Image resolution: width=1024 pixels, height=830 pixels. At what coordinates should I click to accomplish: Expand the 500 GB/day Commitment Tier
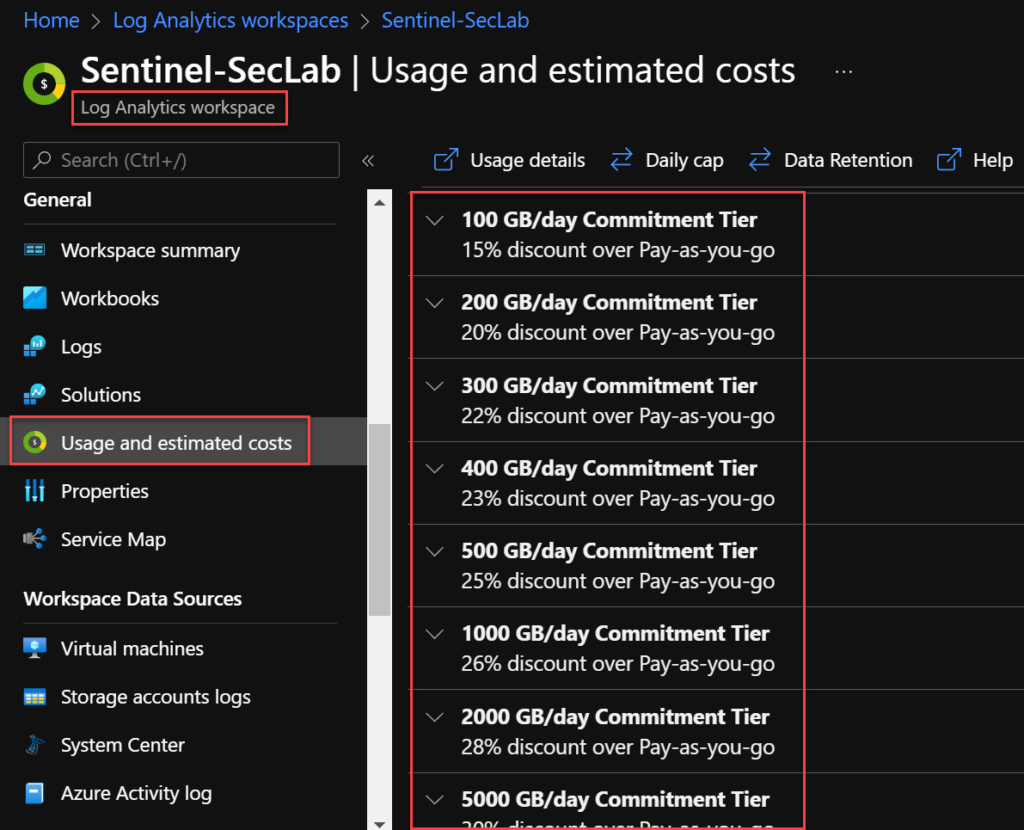435,551
